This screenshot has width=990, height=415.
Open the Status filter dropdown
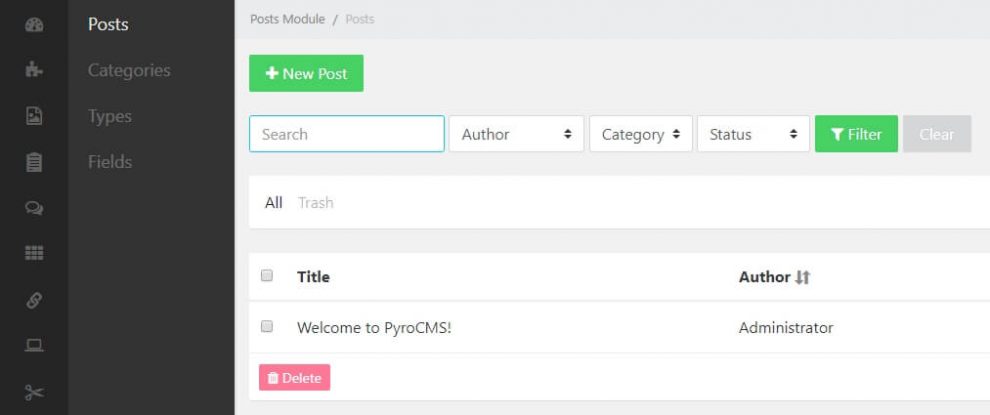click(x=753, y=134)
